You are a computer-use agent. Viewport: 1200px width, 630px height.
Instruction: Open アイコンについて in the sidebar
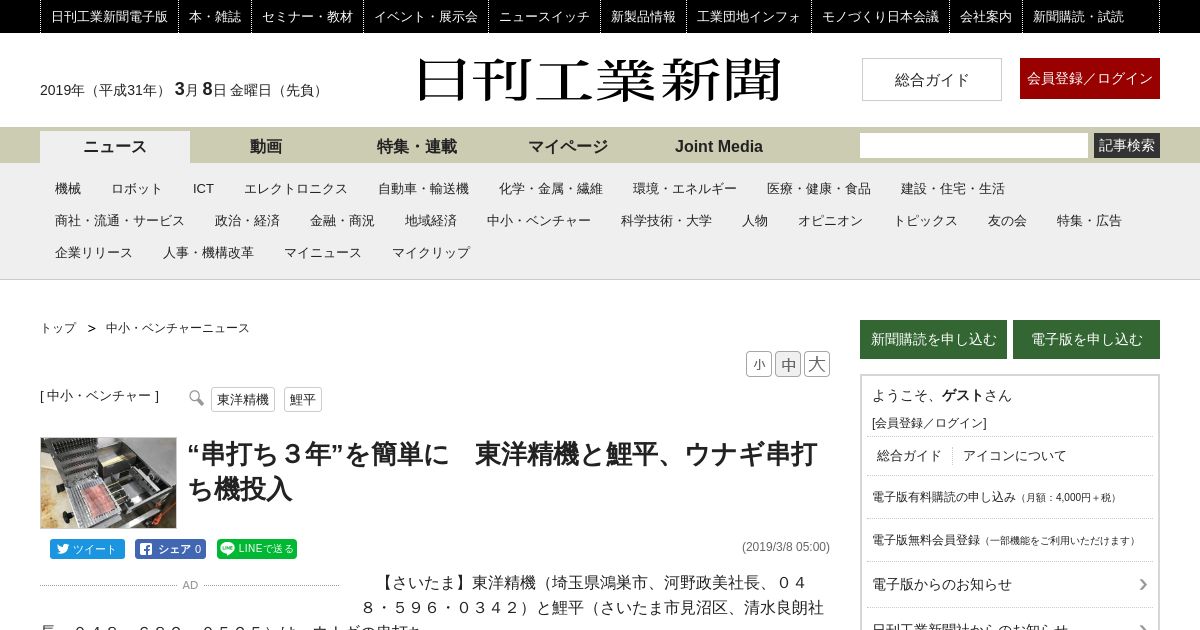(x=1015, y=455)
